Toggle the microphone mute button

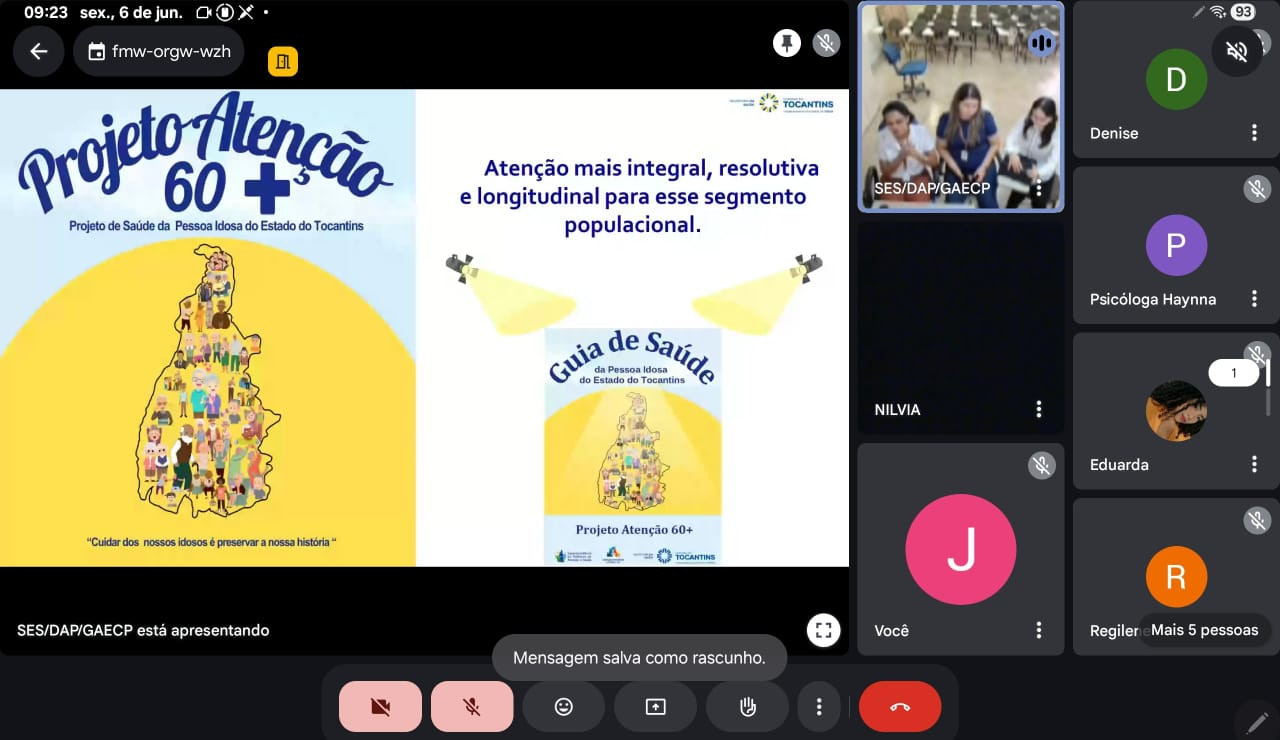coord(472,707)
